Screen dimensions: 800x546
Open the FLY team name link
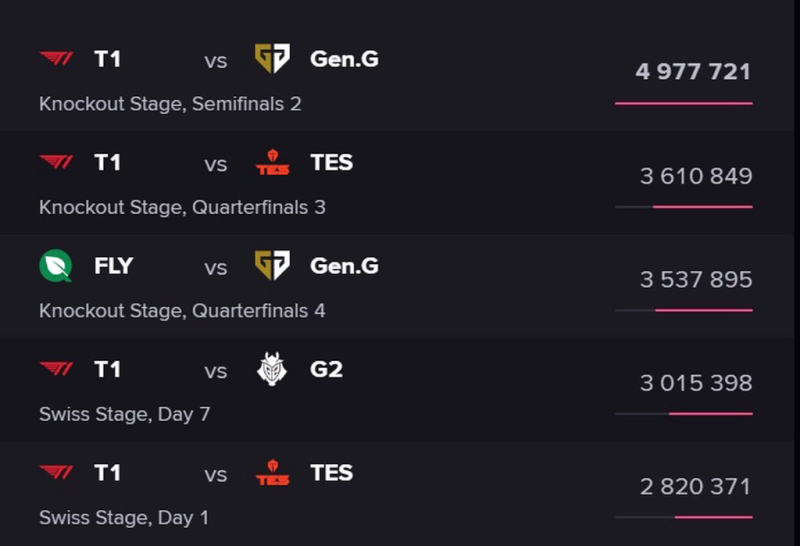click(113, 266)
